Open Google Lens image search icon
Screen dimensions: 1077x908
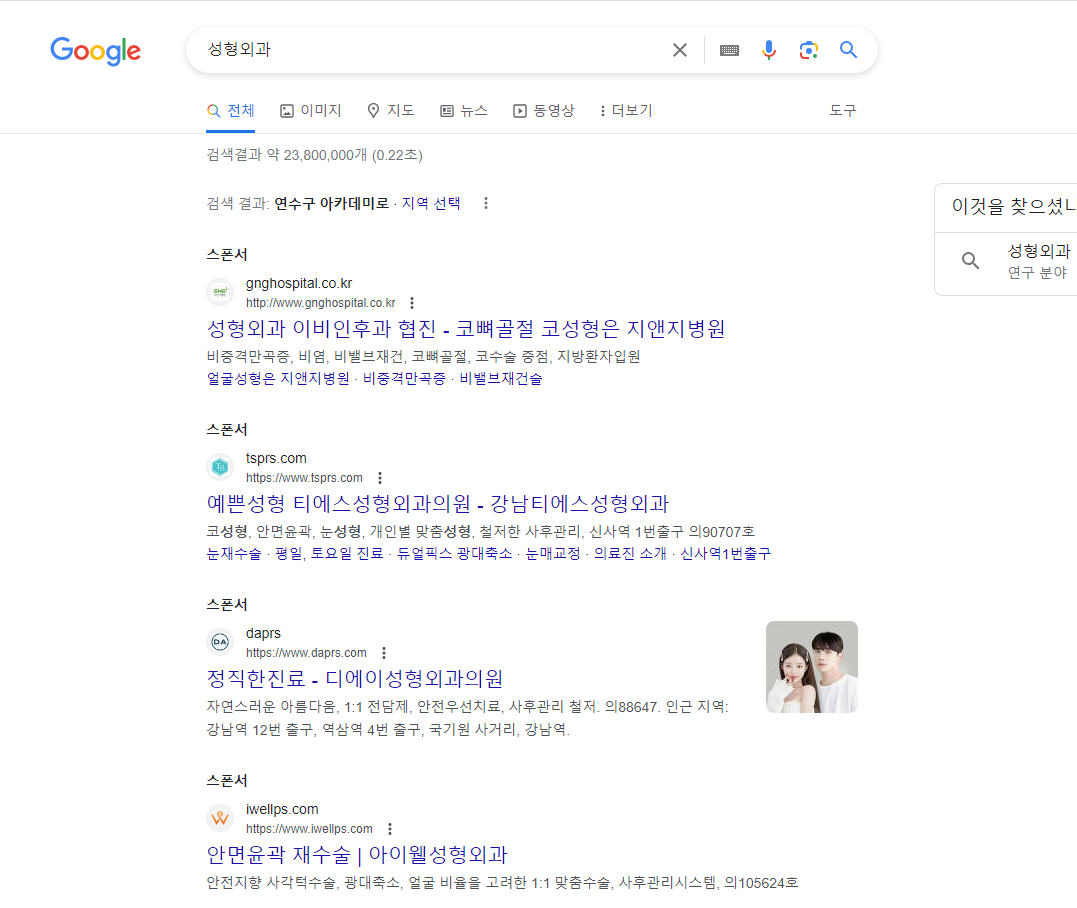pyautogui.click(x=808, y=50)
